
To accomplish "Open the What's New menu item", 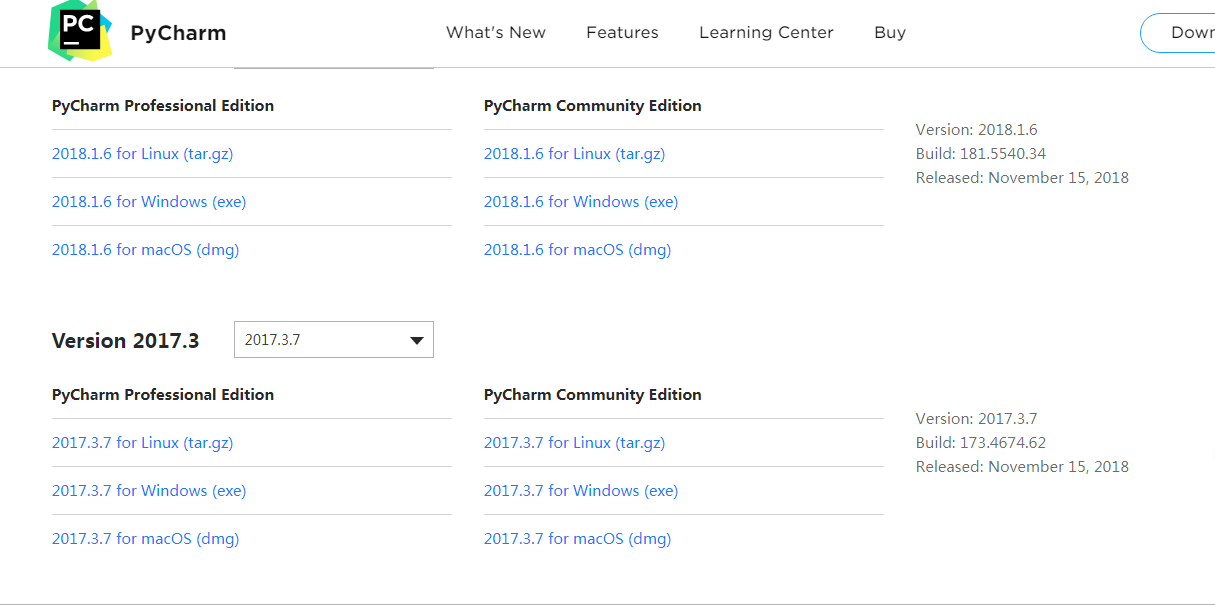I will (x=496, y=33).
